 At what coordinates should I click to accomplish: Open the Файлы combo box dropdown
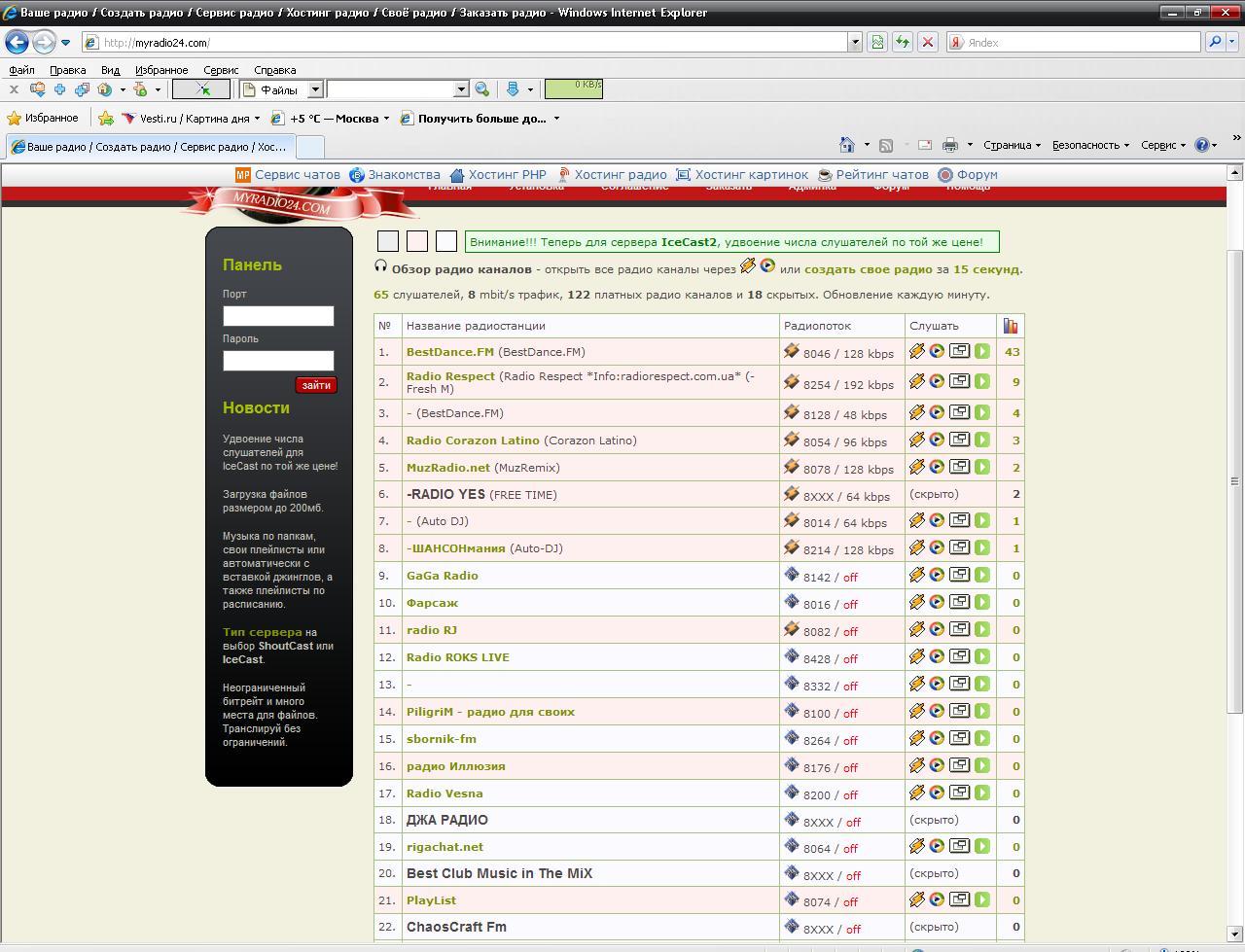coord(315,89)
